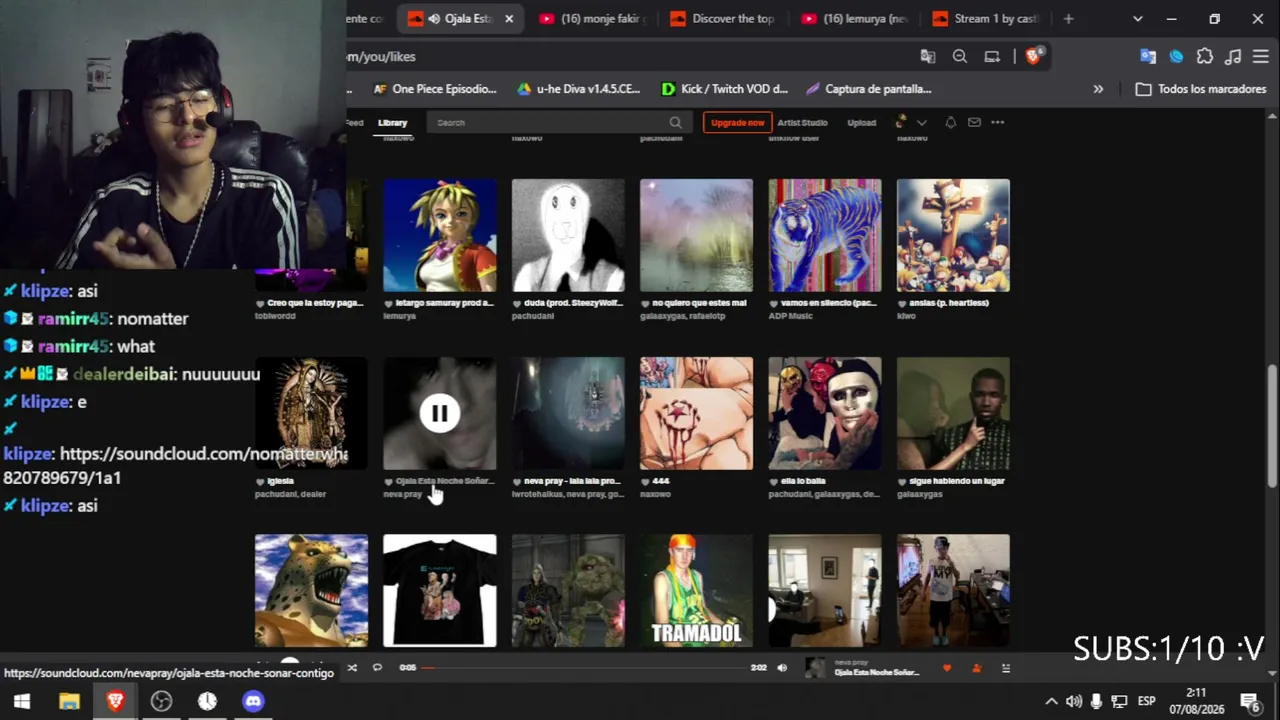Viewport: 1280px width, 720px height.
Task: Open the SoundCloud more options menu
Action: tap(997, 123)
